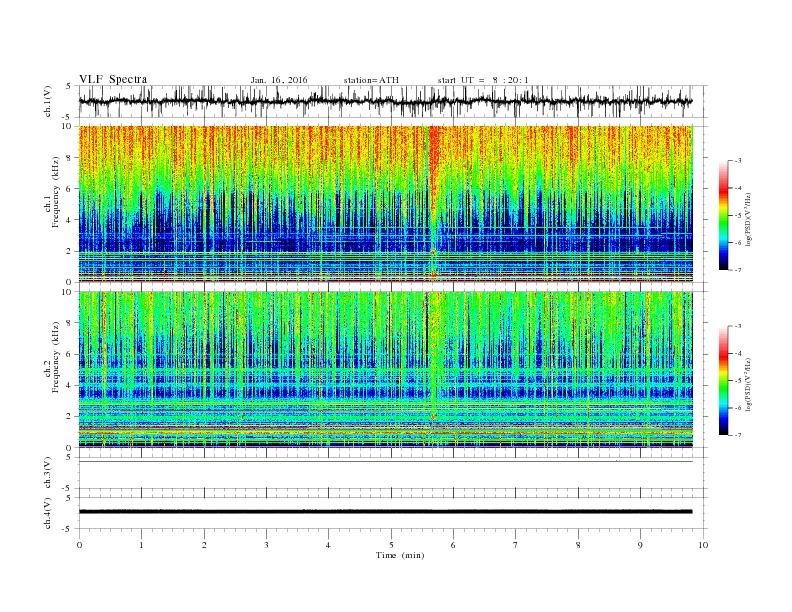Click the "-3" tick on ch.1 colorbar

pos(738,161)
